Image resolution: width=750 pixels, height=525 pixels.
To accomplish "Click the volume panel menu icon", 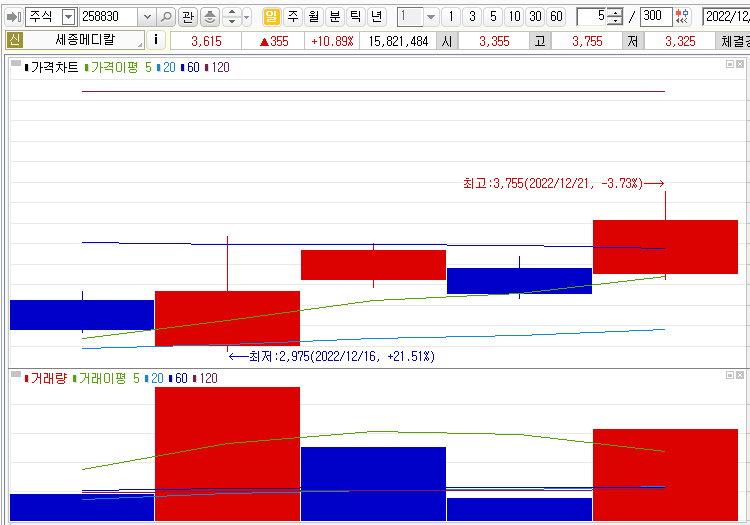I will tap(16, 374).
